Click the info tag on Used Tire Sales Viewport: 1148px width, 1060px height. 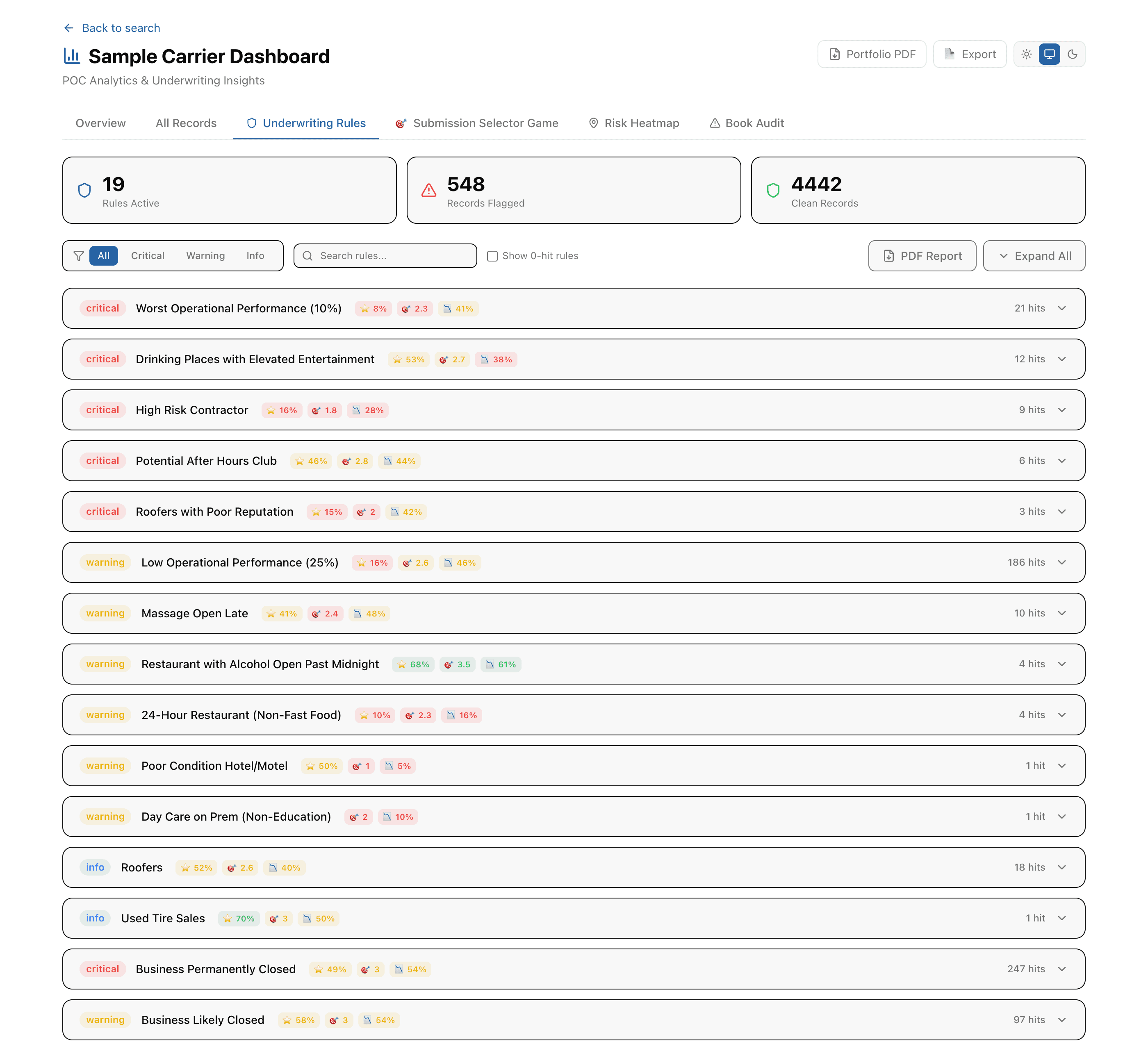pos(95,918)
